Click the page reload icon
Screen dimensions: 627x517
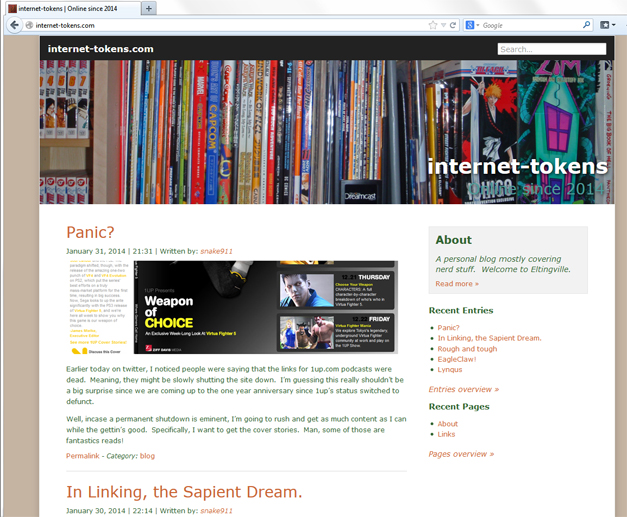coord(453,25)
